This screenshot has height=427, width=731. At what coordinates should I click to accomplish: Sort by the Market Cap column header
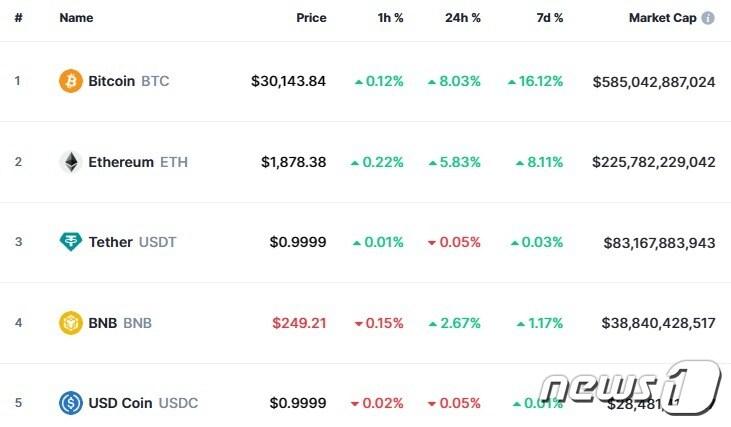(662, 18)
